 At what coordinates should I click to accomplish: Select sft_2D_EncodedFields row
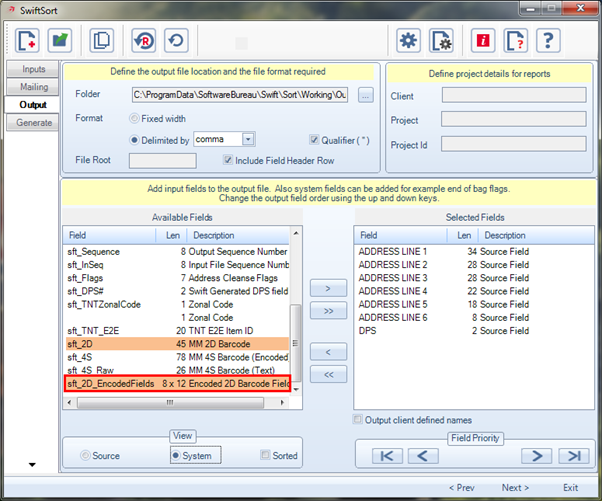pos(177,384)
